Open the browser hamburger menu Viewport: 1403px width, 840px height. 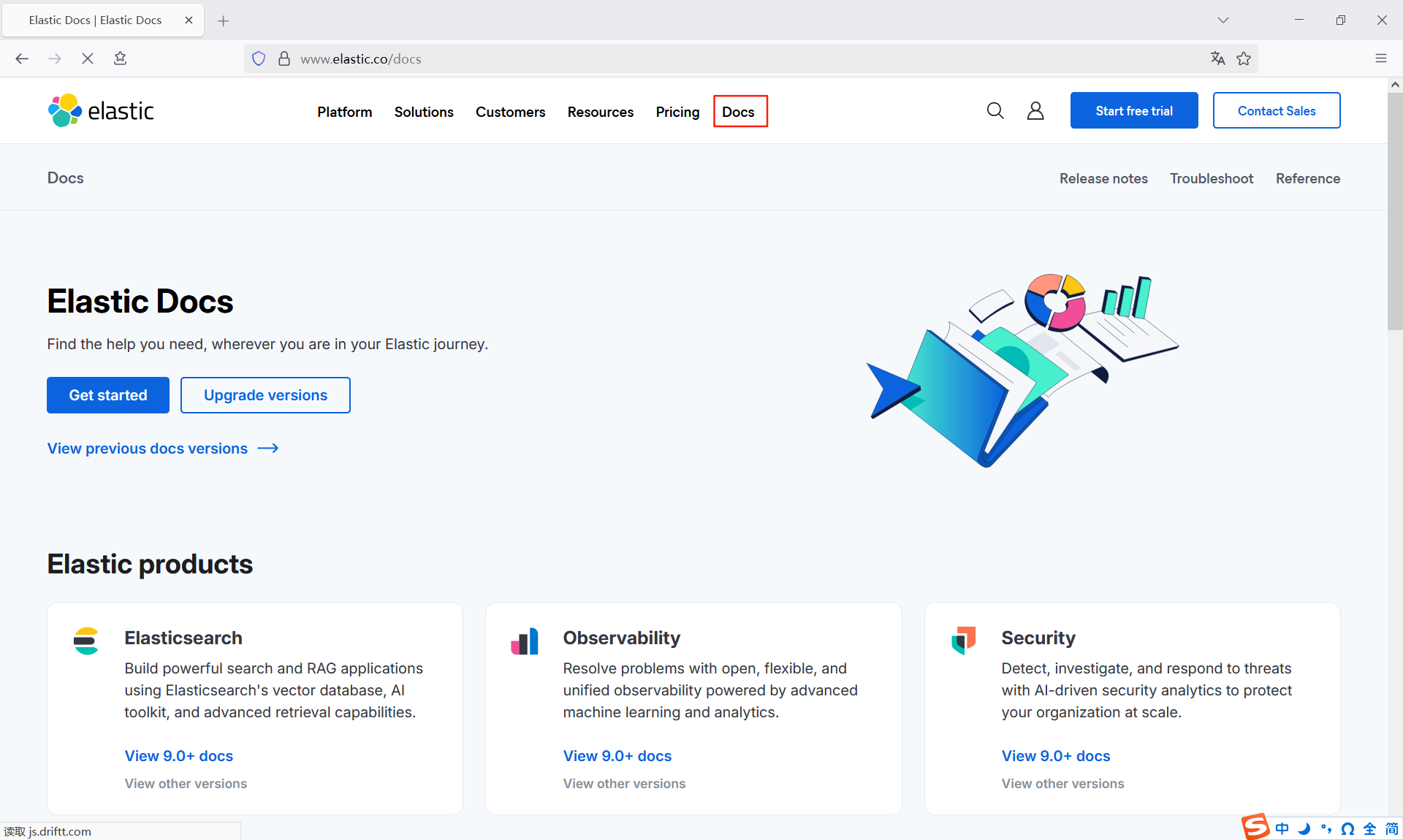(x=1380, y=58)
